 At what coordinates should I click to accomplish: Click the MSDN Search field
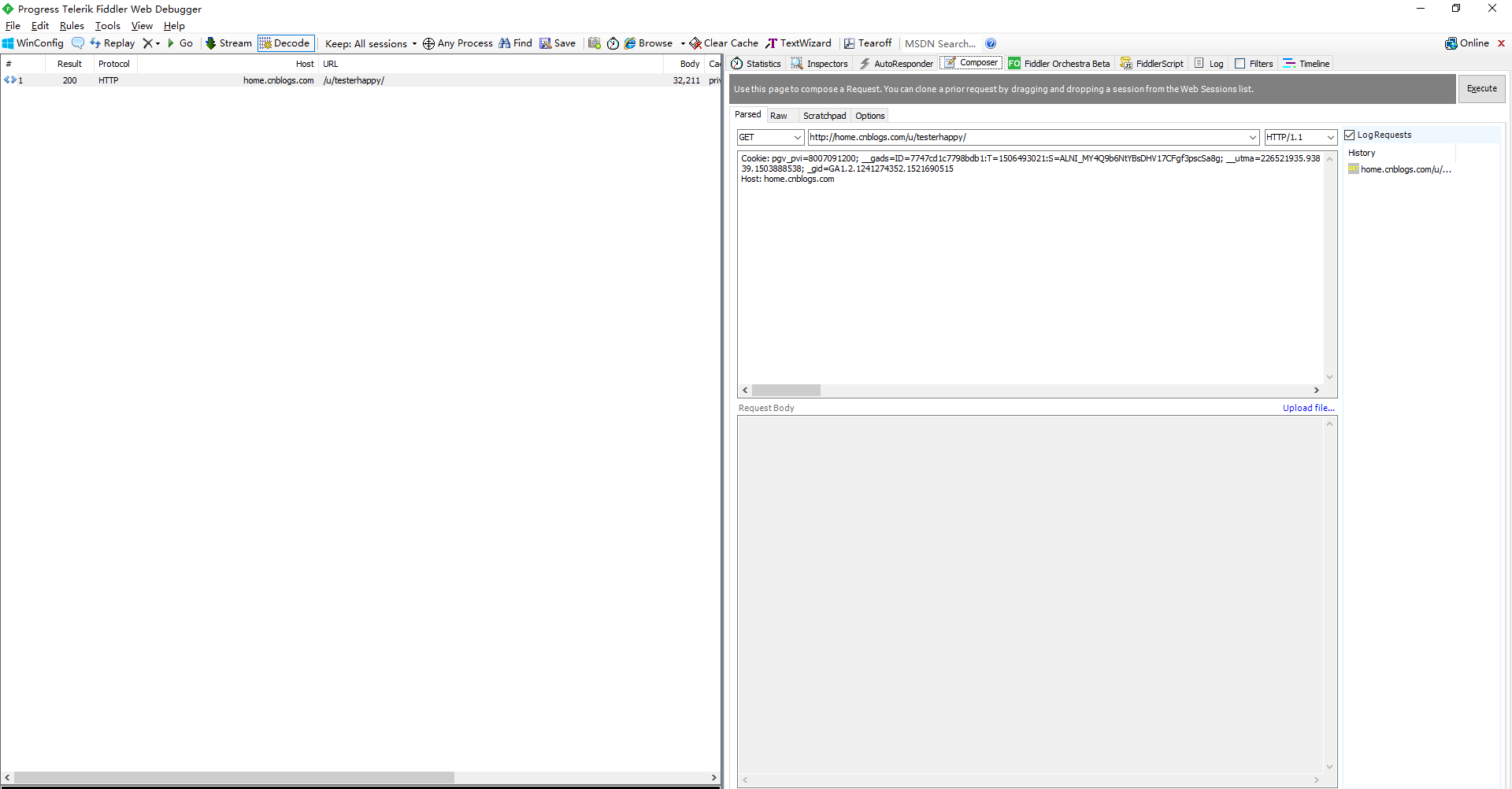tap(940, 43)
